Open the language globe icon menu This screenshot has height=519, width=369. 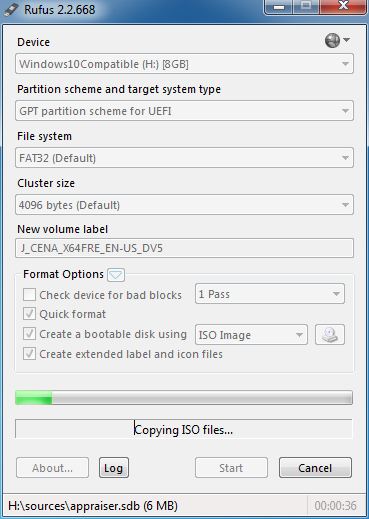(337, 40)
